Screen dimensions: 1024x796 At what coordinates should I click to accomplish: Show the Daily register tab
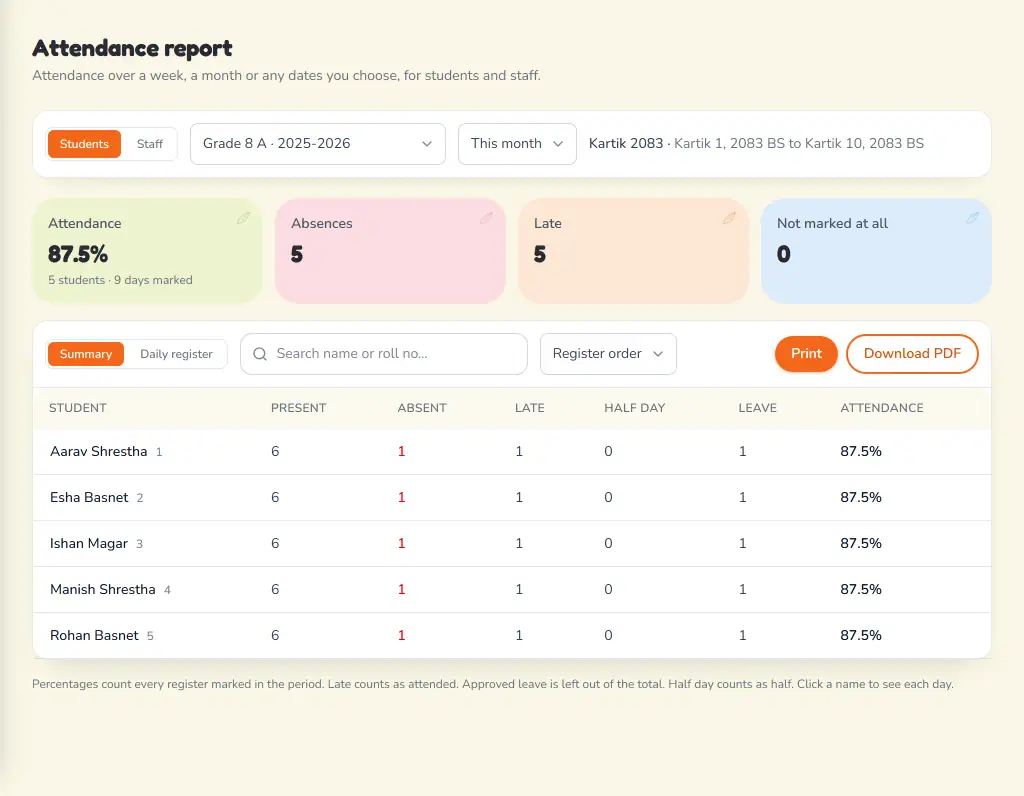click(x=176, y=354)
